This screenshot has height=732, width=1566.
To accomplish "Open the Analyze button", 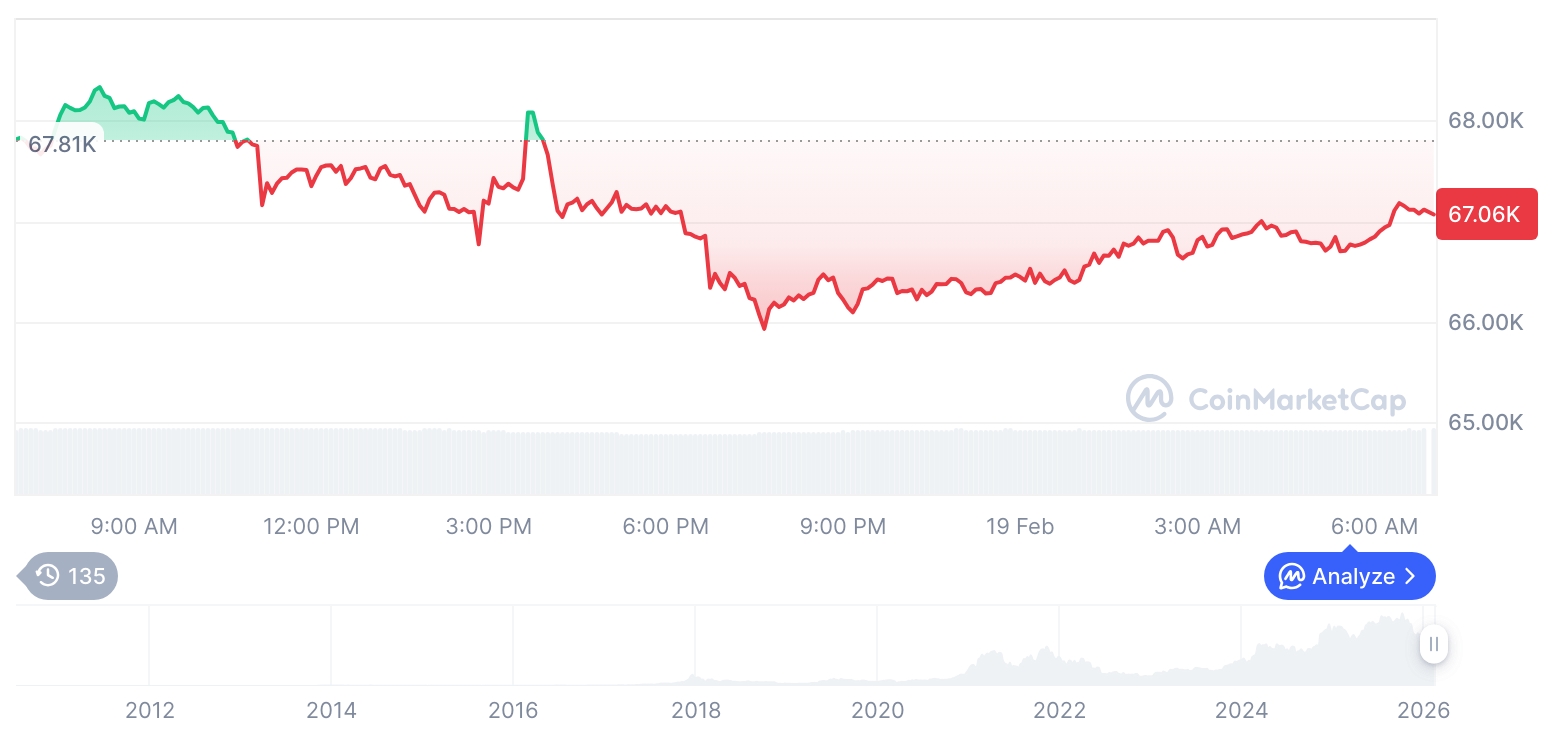I will 1349,577.
